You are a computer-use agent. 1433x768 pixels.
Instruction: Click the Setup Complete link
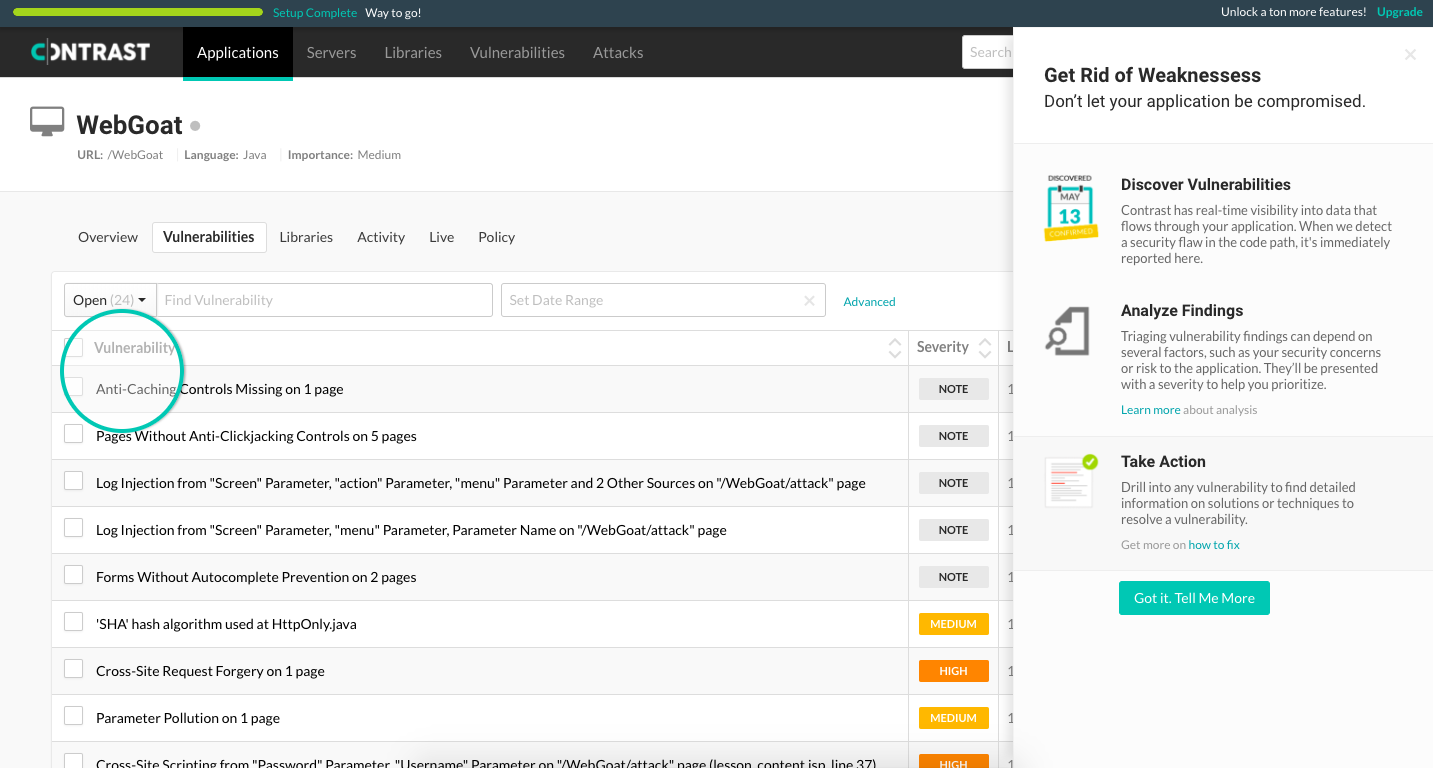point(315,13)
